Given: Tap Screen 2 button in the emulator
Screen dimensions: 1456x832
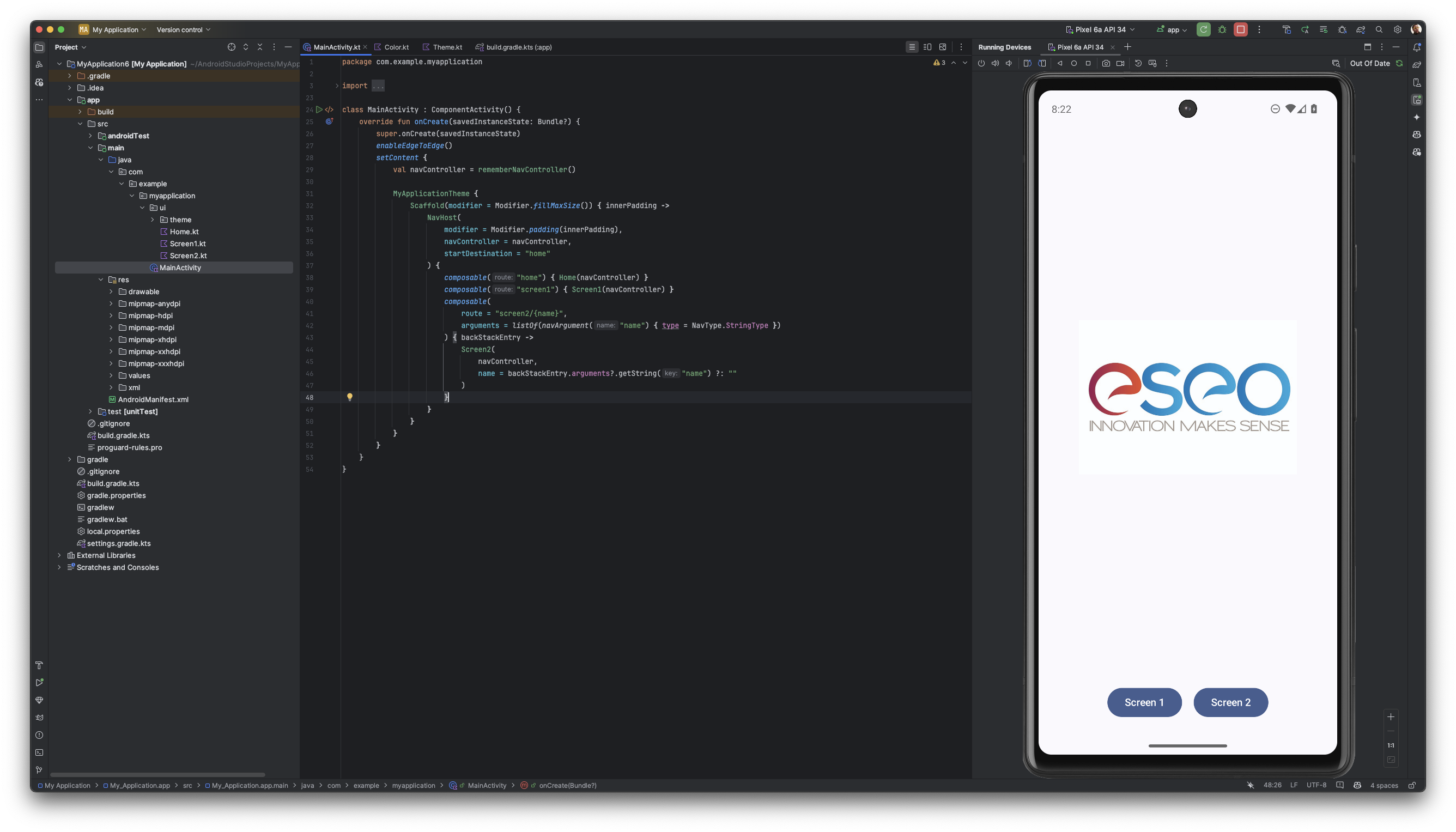Looking at the screenshot, I should [x=1230, y=702].
